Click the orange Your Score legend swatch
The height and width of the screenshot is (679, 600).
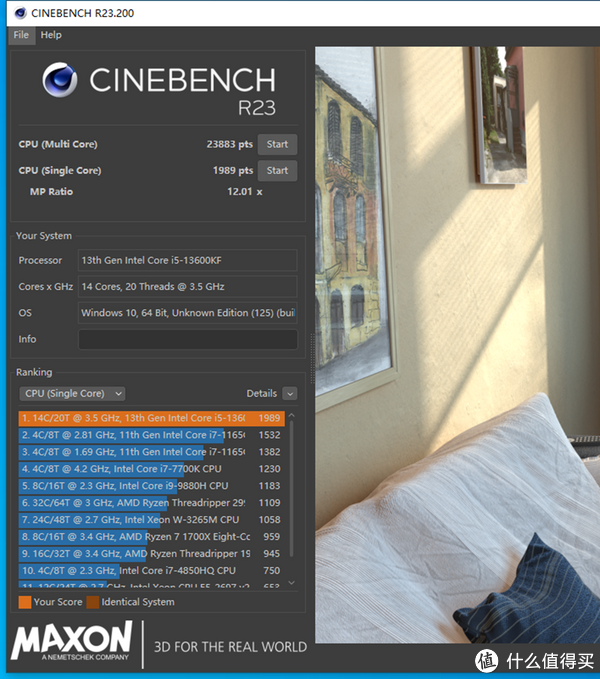(x=25, y=602)
